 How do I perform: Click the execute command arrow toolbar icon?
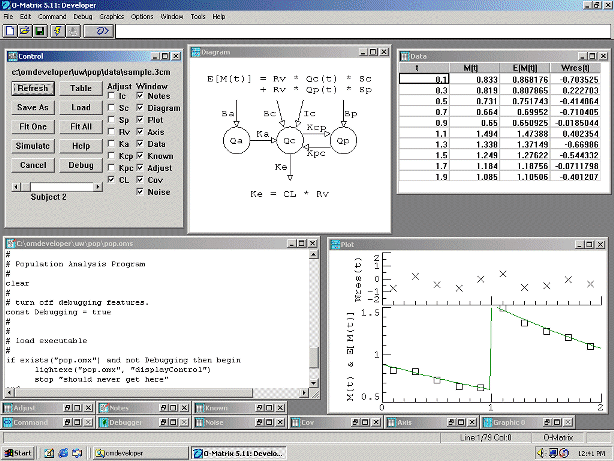tap(99, 31)
